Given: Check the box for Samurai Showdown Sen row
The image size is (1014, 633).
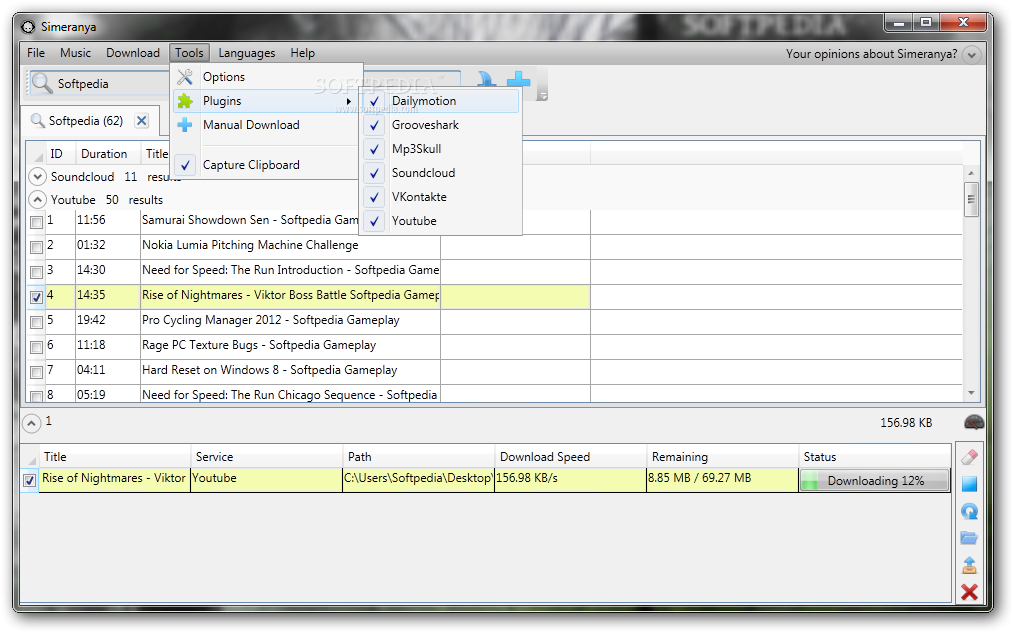Looking at the screenshot, I should click(x=36, y=222).
